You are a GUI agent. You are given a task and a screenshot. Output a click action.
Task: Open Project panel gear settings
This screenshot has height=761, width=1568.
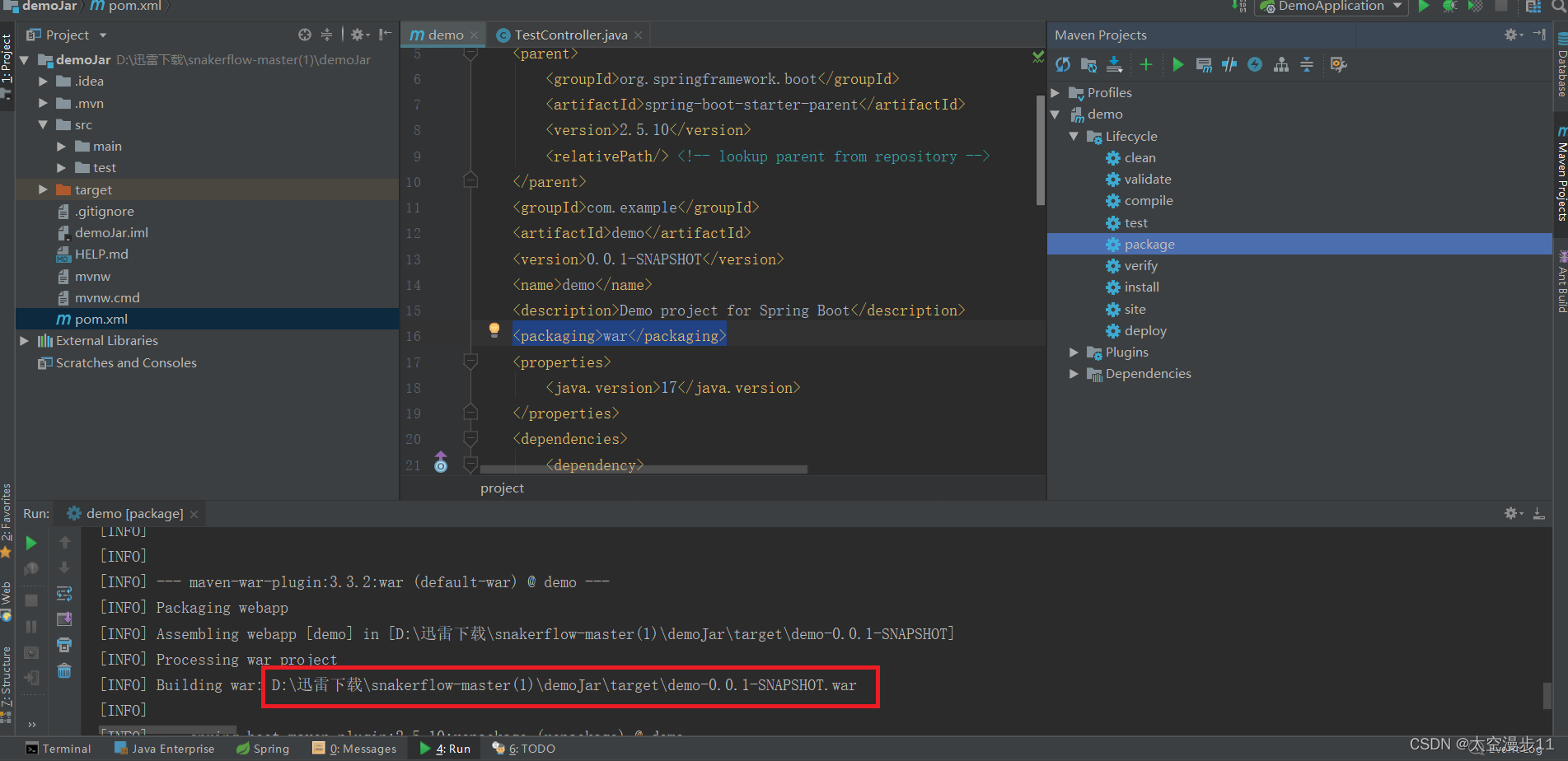click(x=359, y=35)
